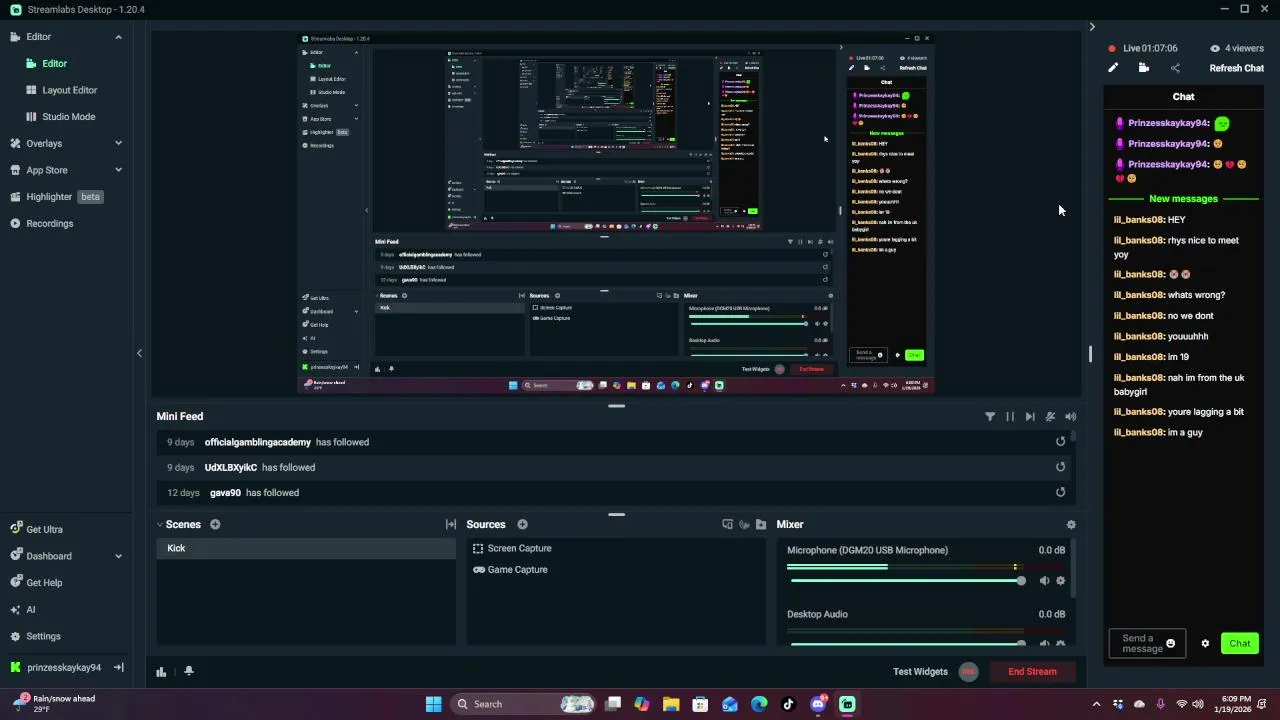1280x720 pixels.
Task: Open the notifications bell icon
Action: [x=189, y=671]
